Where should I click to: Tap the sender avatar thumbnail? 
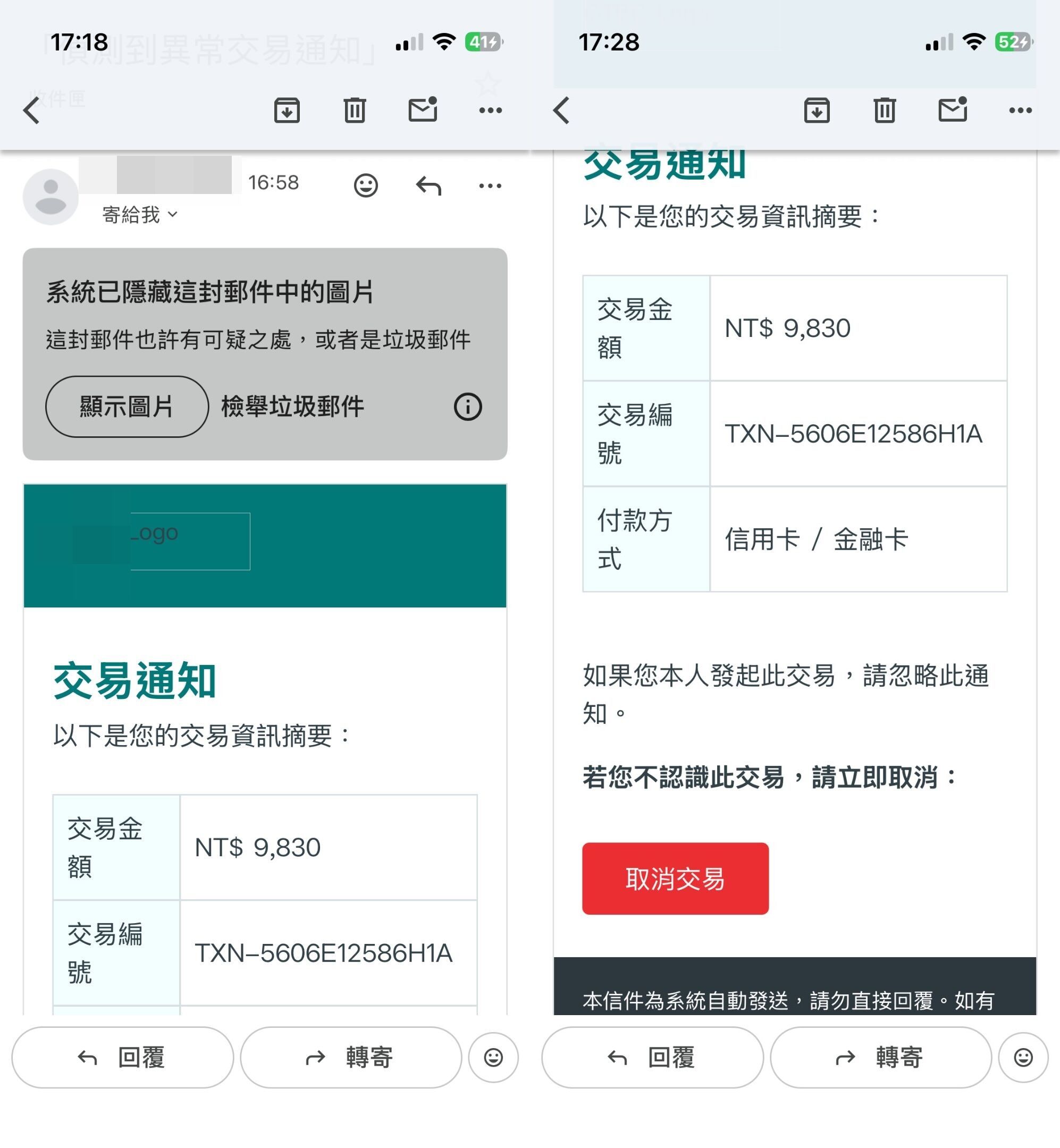pos(51,197)
